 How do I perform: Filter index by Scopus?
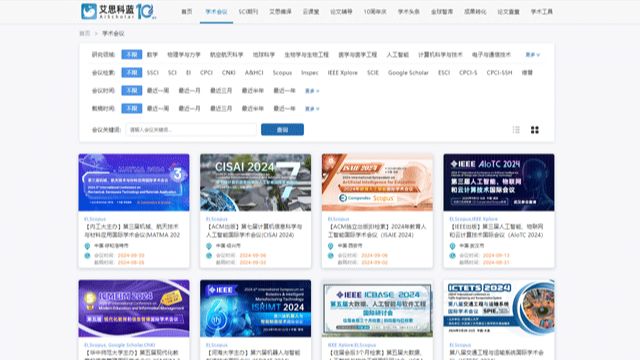point(282,73)
